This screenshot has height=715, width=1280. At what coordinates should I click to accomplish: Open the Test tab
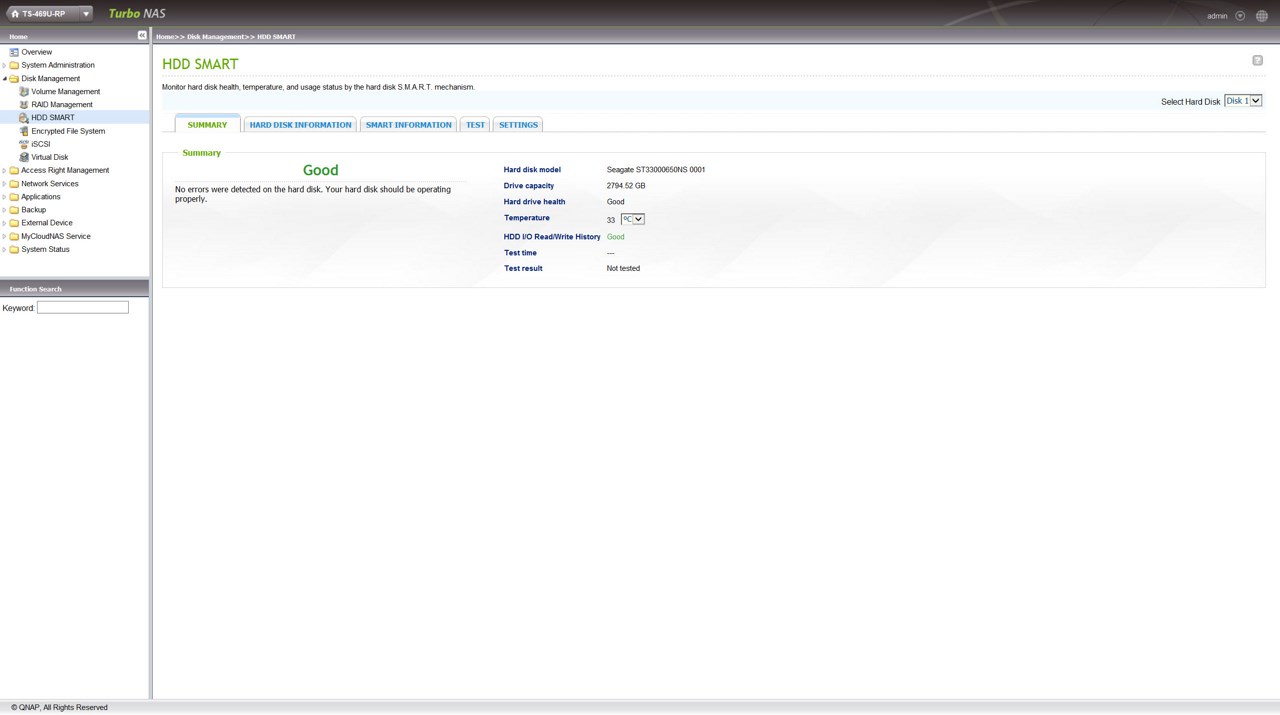(x=475, y=125)
